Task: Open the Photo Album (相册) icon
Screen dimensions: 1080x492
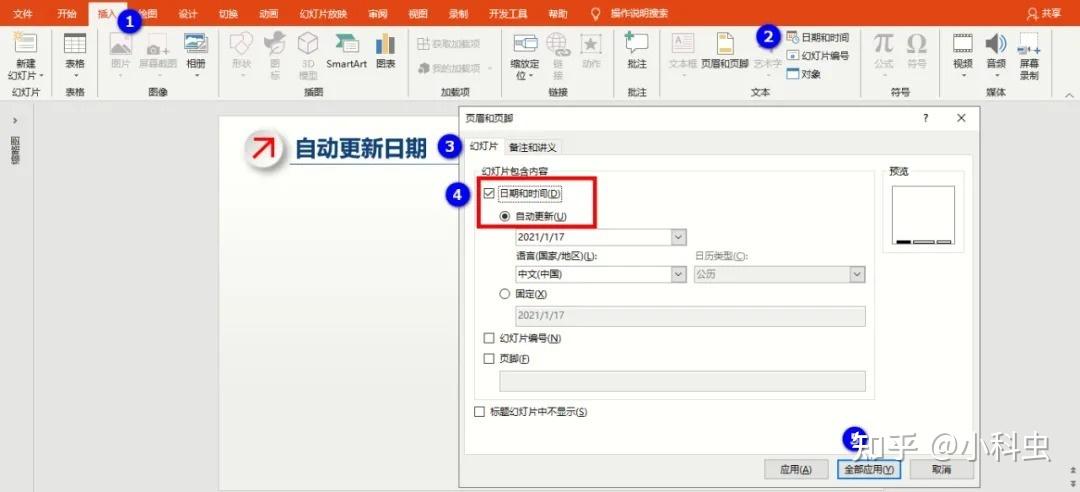Action: 196,43
